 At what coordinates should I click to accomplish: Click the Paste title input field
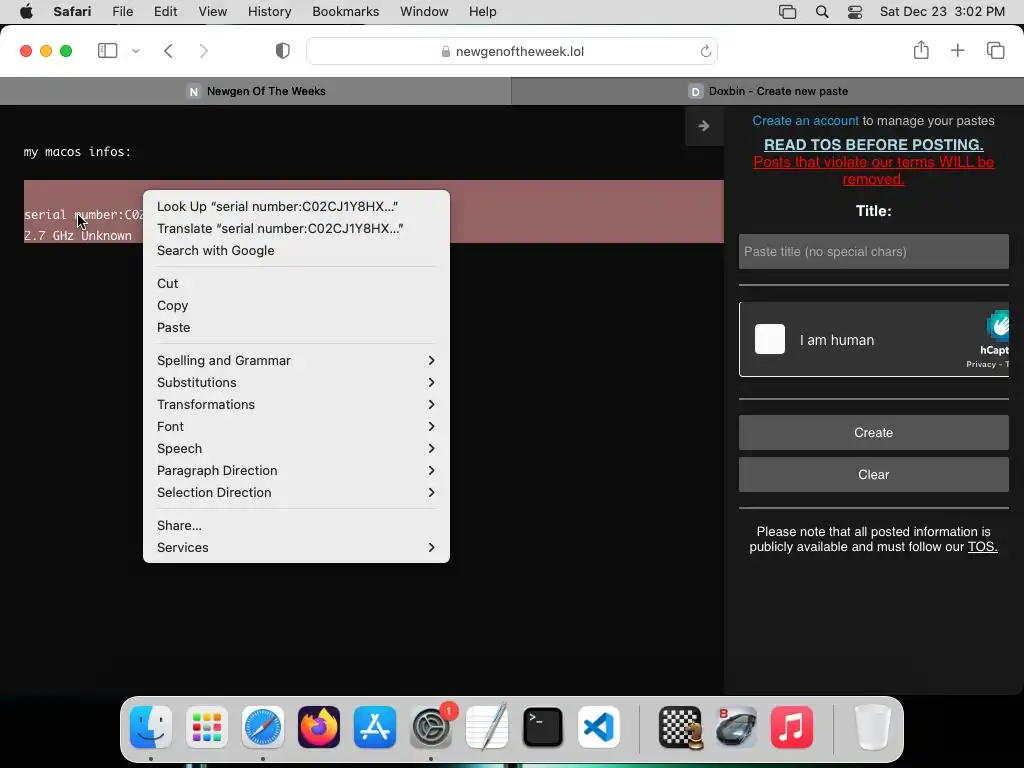click(874, 251)
